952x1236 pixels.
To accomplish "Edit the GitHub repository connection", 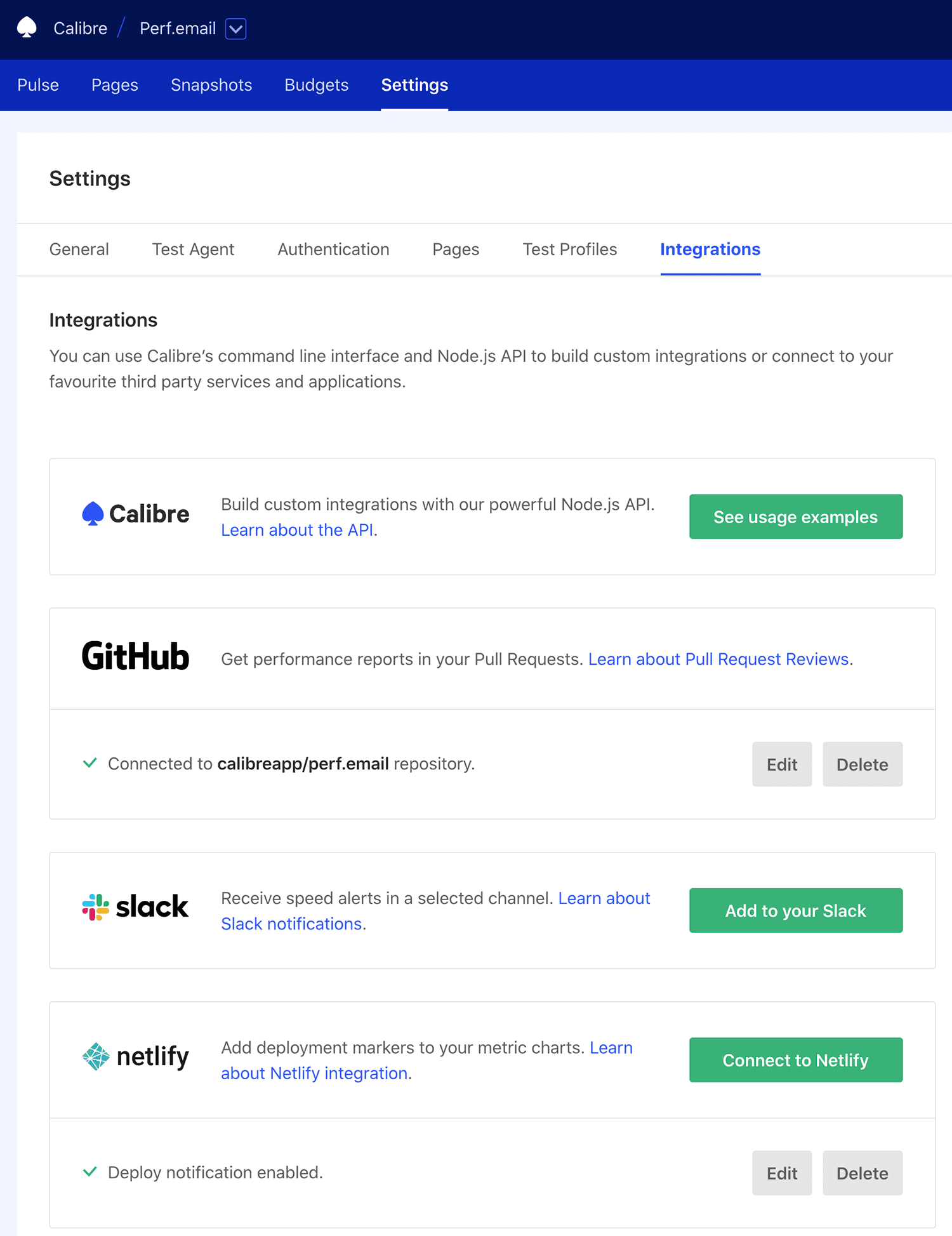I will 782,764.
